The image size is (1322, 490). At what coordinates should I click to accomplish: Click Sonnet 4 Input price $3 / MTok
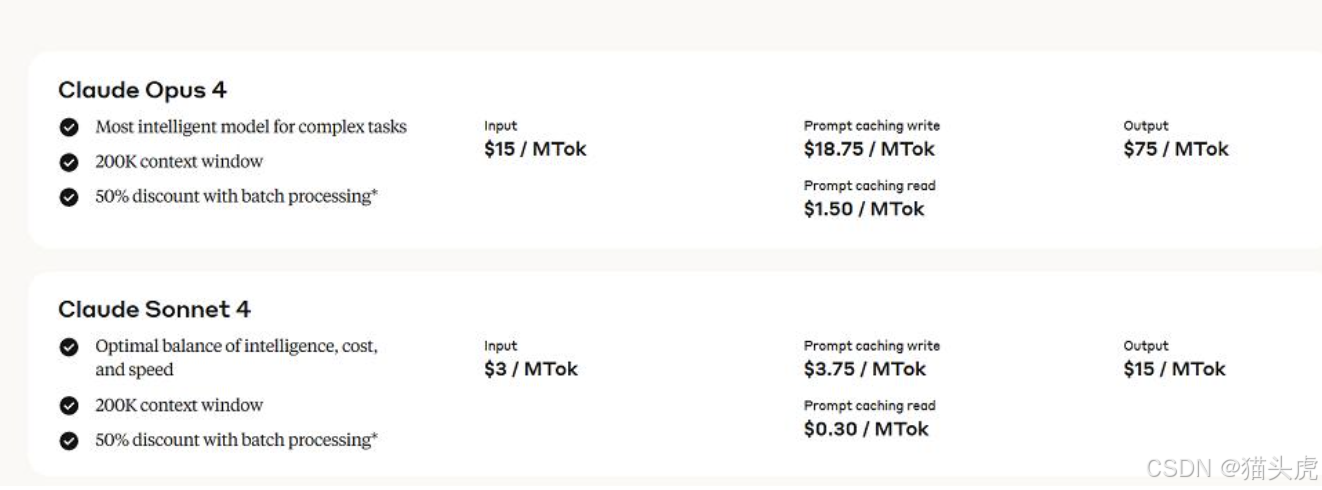(x=531, y=369)
